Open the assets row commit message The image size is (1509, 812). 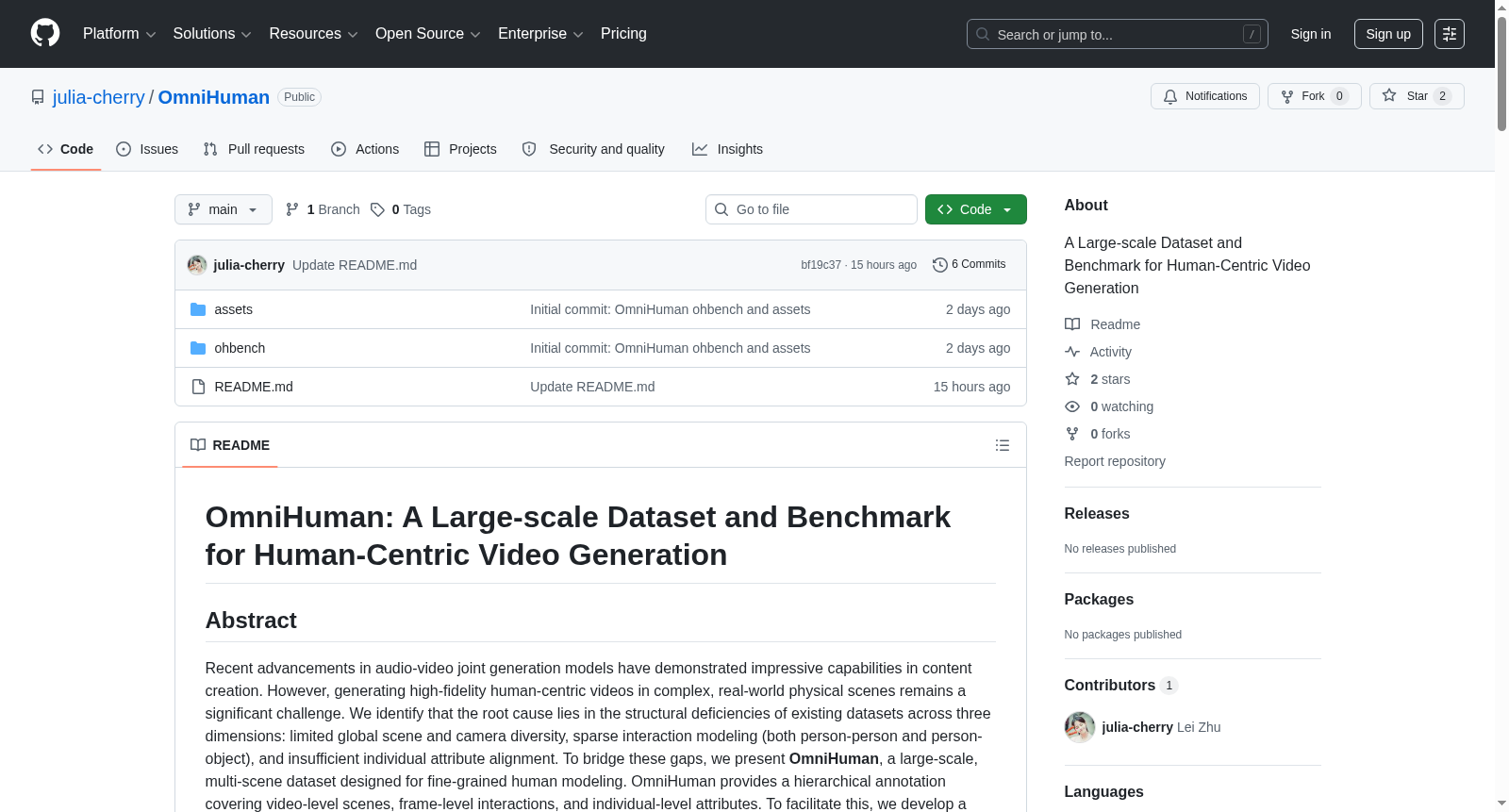pyautogui.click(x=671, y=309)
